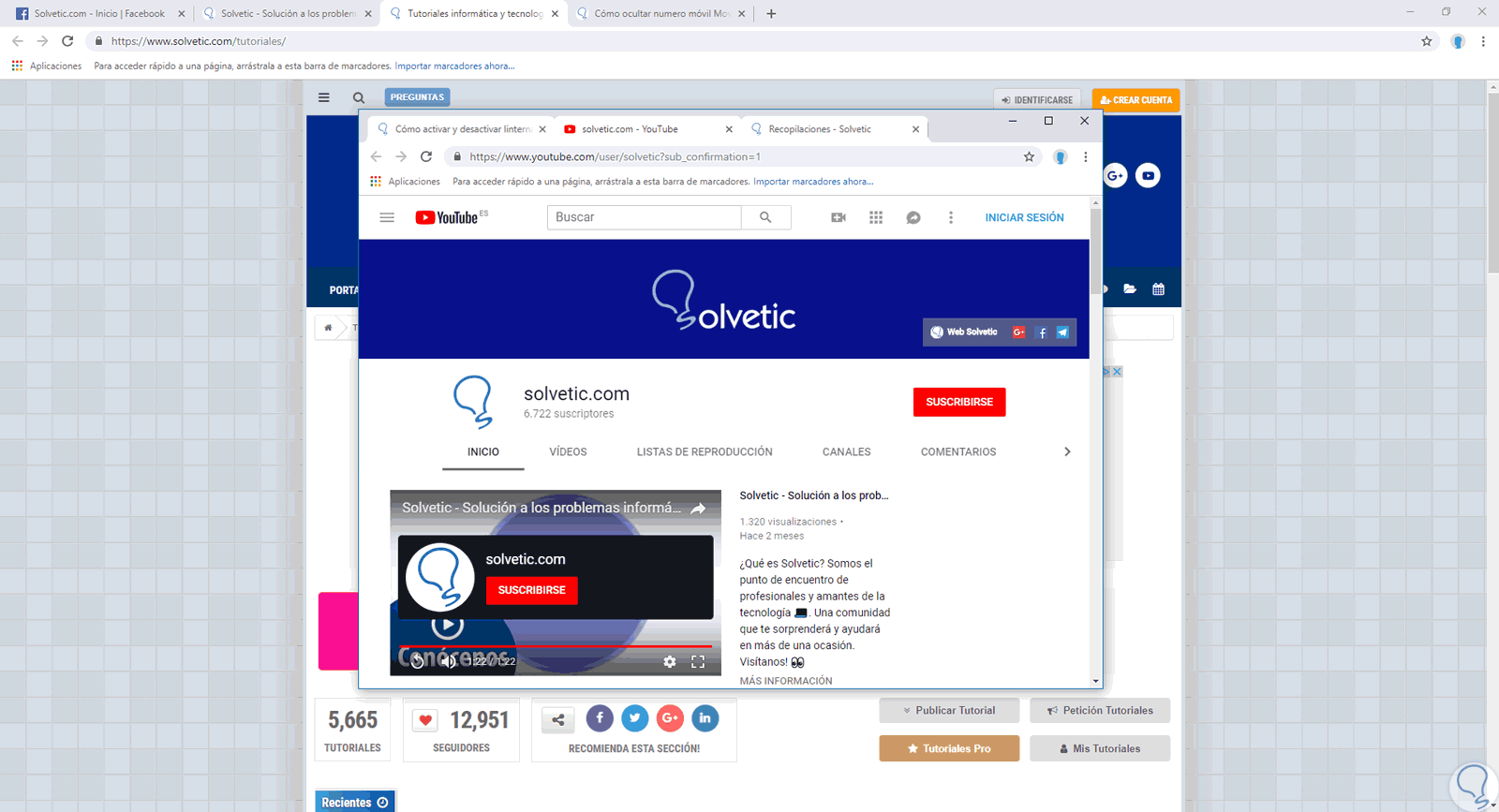Click INICIAR SESIÓN on YouTube
The width and height of the screenshot is (1499, 812).
pos(1024,217)
